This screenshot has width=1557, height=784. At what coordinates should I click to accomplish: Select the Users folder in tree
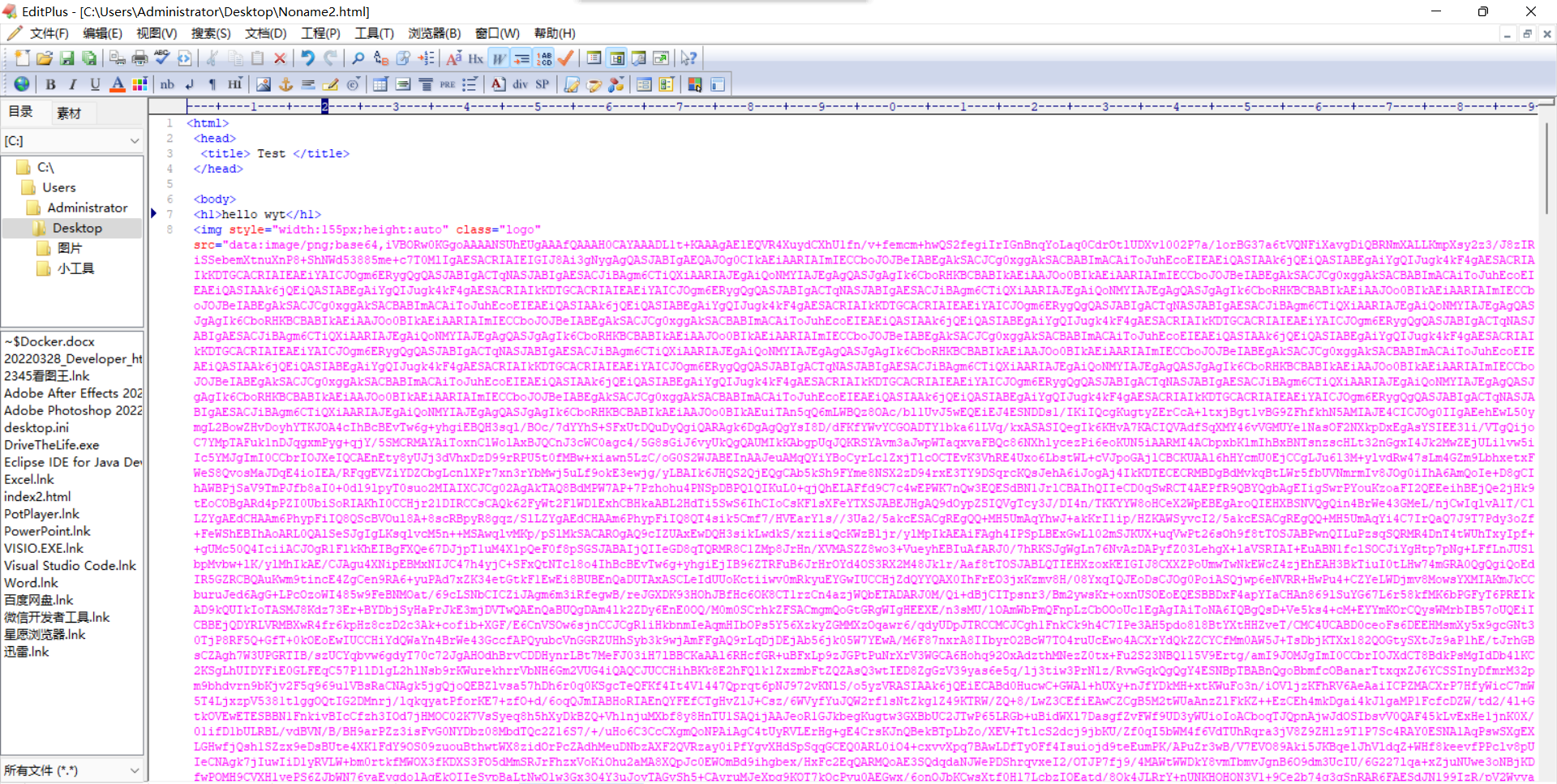pos(59,187)
